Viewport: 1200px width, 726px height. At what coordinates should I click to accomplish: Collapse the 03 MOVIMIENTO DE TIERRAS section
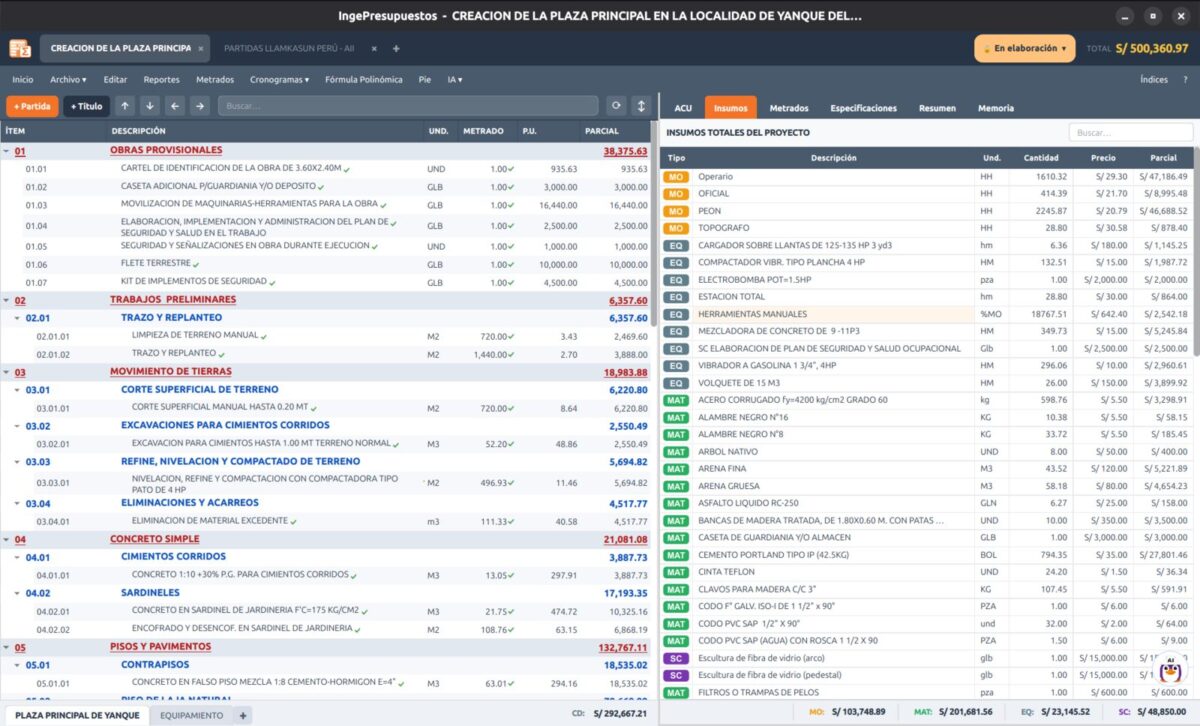pyautogui.click(x=6, y=372)
